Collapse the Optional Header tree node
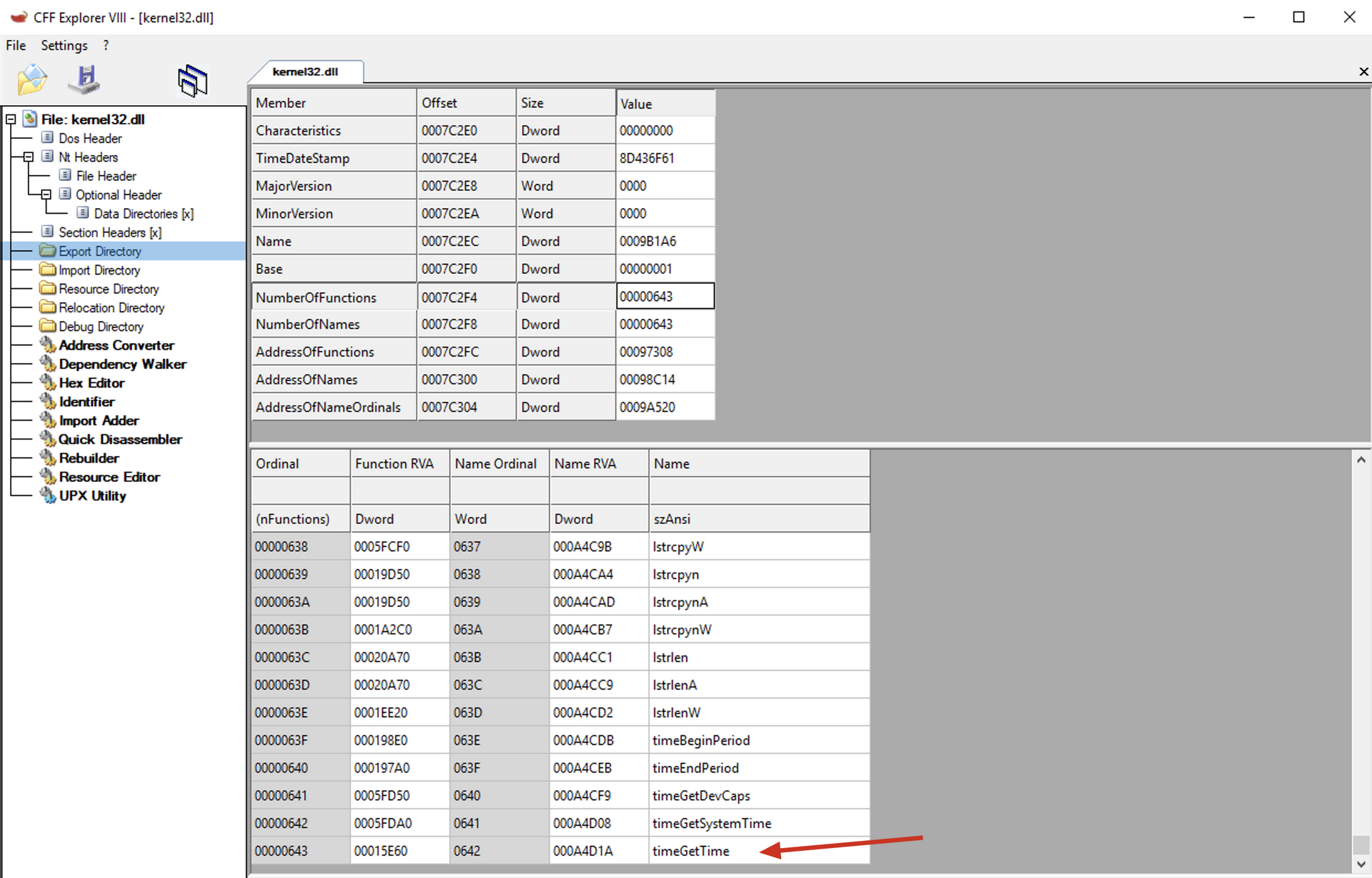Screen dimensions: 1372x878 click(x=46, y=194)
